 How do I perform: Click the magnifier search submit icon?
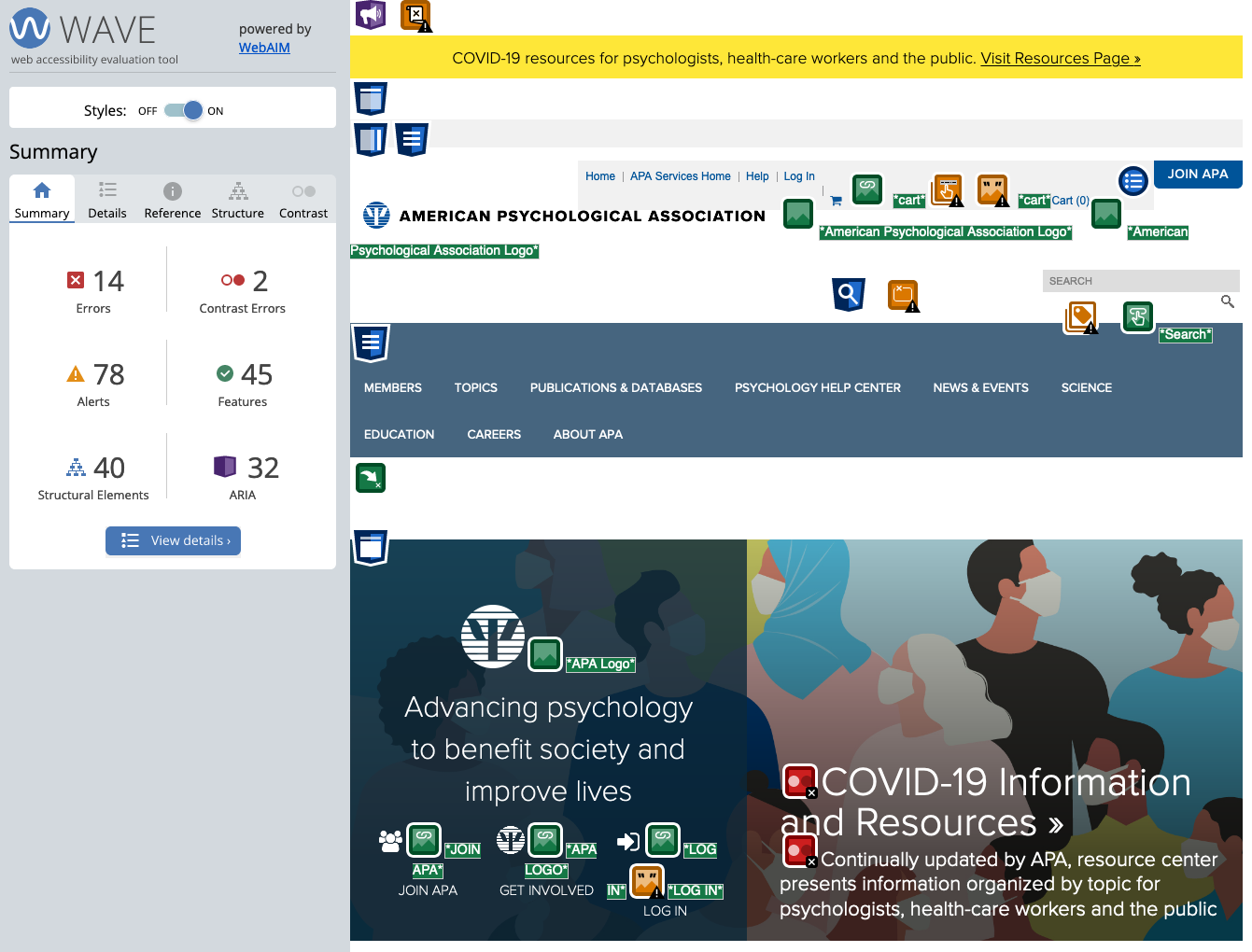coord(1227,301)
